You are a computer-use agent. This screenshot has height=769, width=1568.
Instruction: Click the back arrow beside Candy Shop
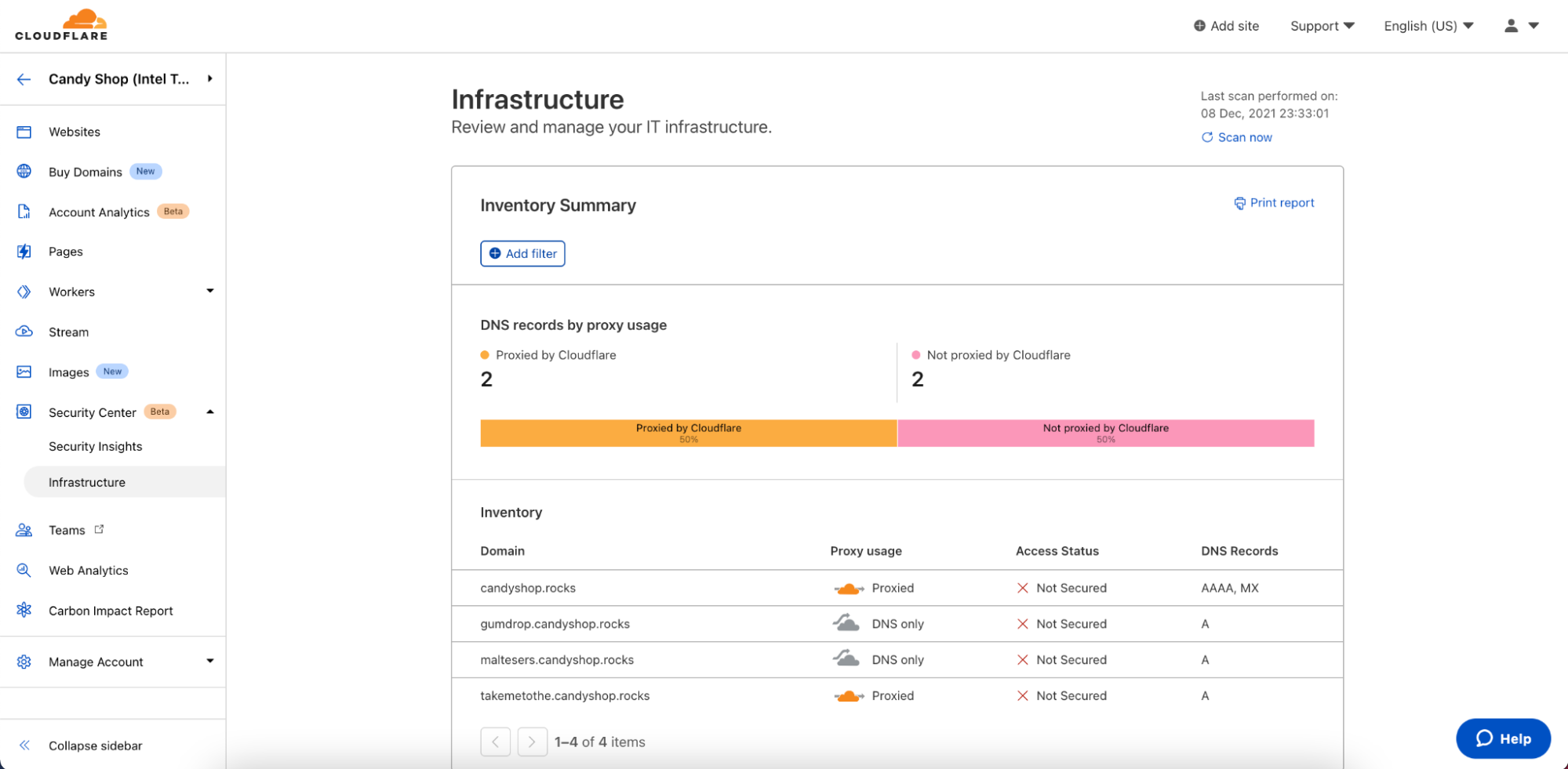(24, 79)
